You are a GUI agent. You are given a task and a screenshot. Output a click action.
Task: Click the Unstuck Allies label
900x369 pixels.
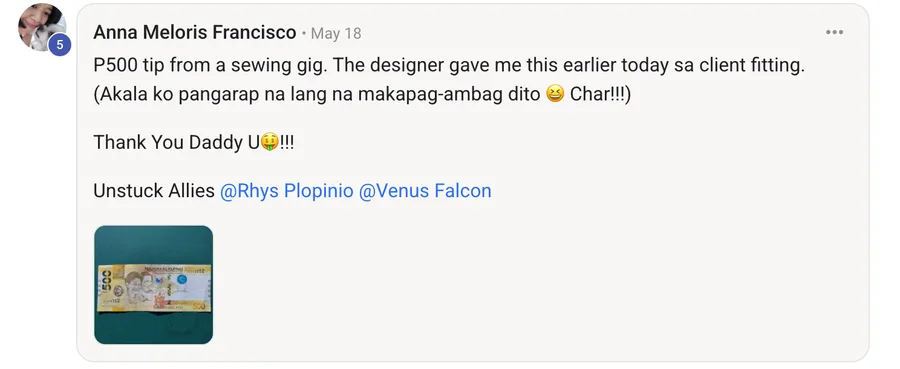(154, 191)
